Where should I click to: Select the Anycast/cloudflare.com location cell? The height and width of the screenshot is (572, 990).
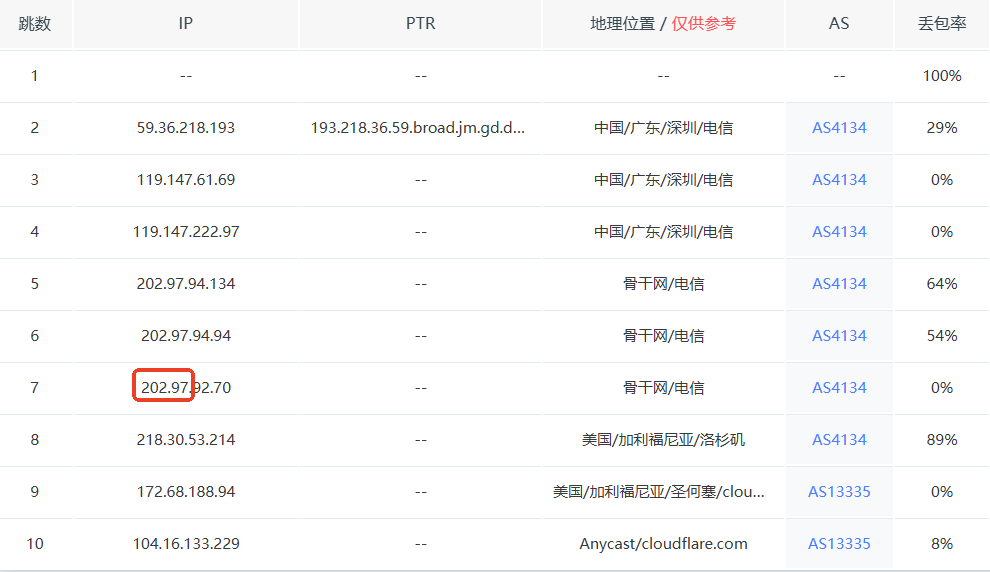[663, 544]
